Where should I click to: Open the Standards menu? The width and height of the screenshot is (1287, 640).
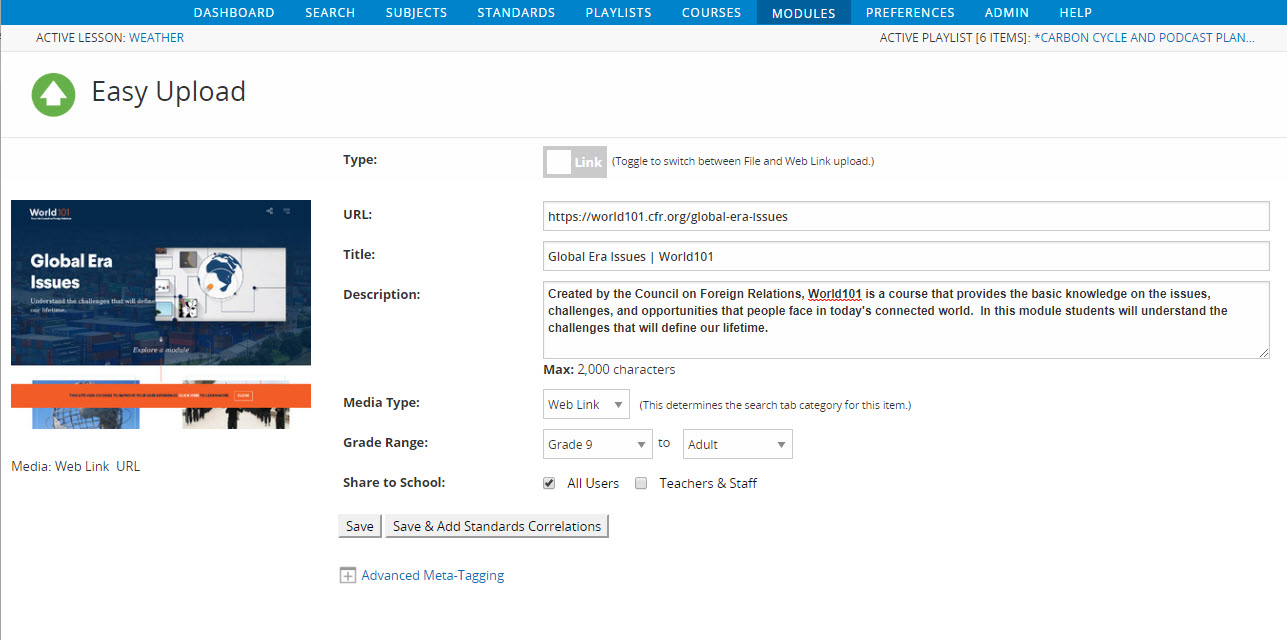(x=516, y=12)
